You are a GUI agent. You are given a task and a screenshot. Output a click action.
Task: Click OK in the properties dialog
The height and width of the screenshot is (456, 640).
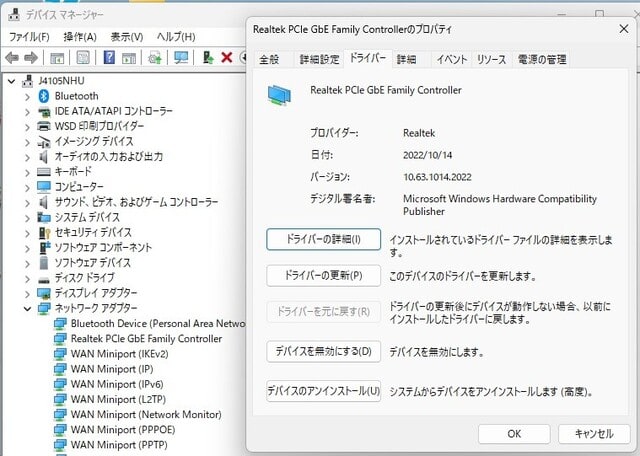[x=514, y=434]
